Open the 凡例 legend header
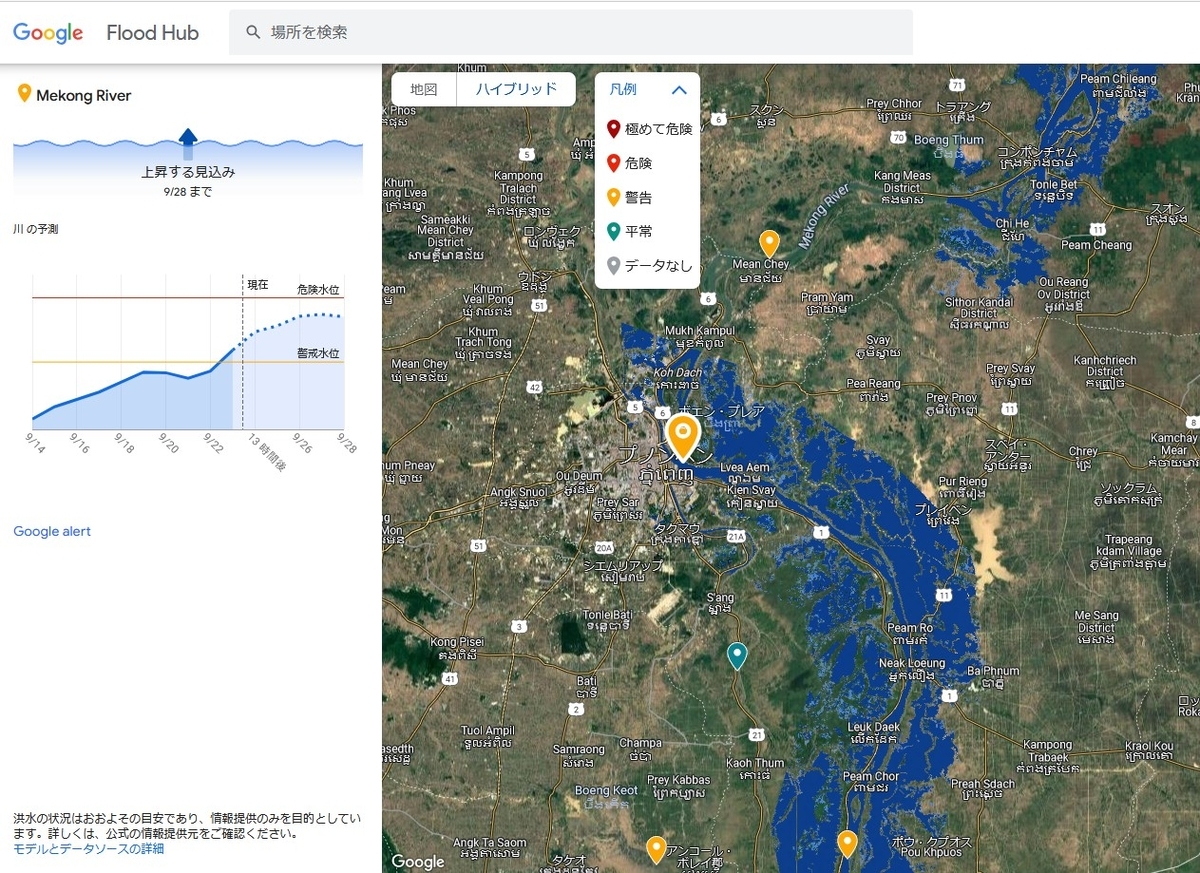The image size is (1200, 873). pos(647,90)
